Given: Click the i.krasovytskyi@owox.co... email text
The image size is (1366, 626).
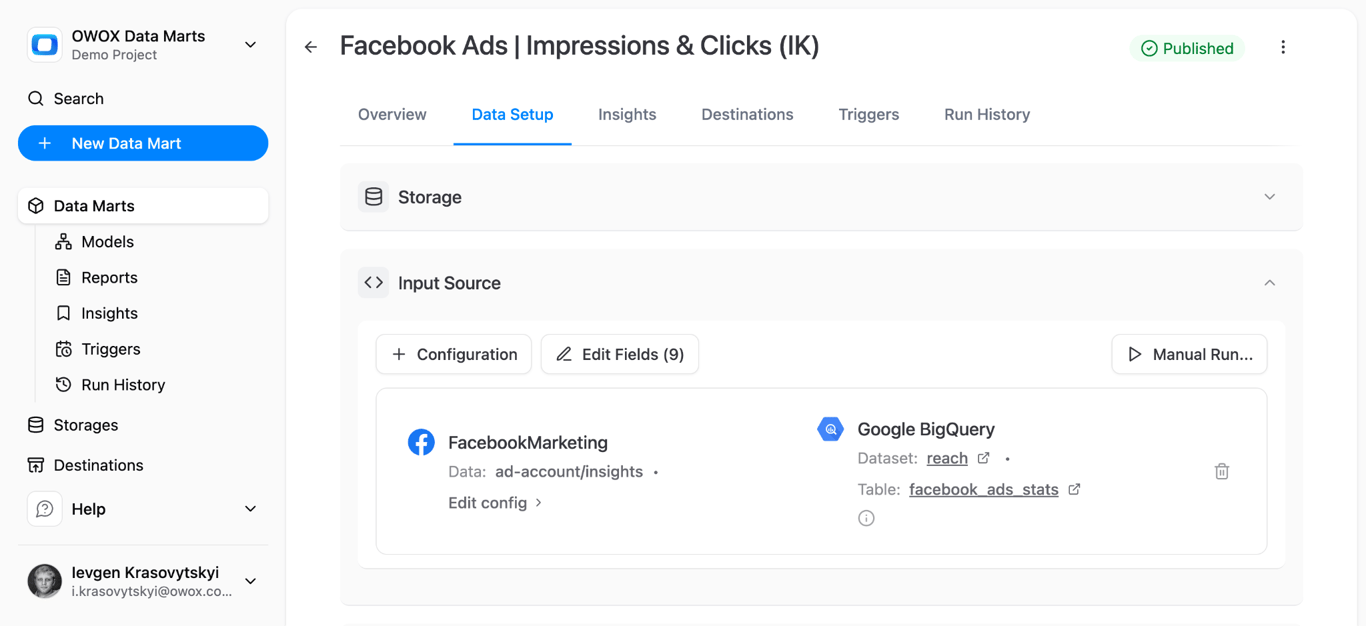Looking at the screenshot, I should coord(152,591).
